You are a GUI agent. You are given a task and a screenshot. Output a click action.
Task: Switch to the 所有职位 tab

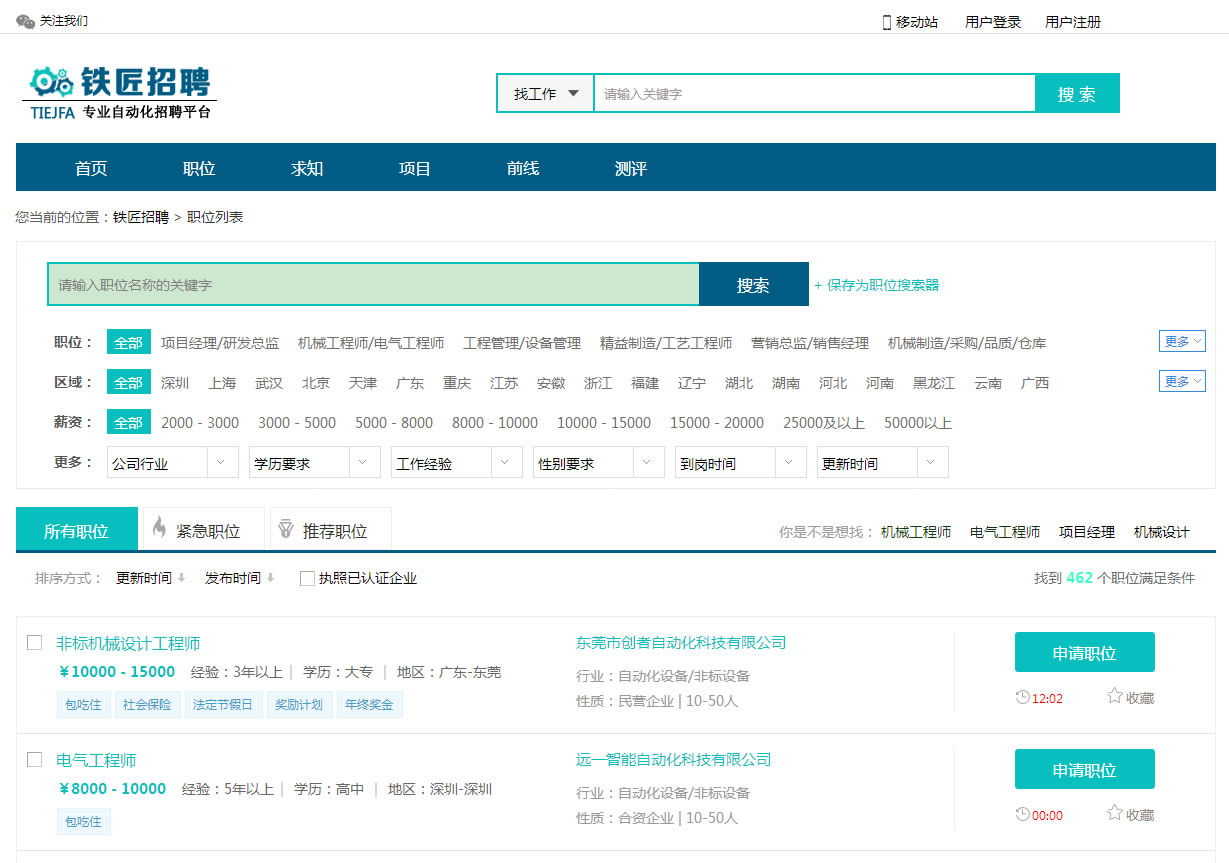[x=76, y=530]
